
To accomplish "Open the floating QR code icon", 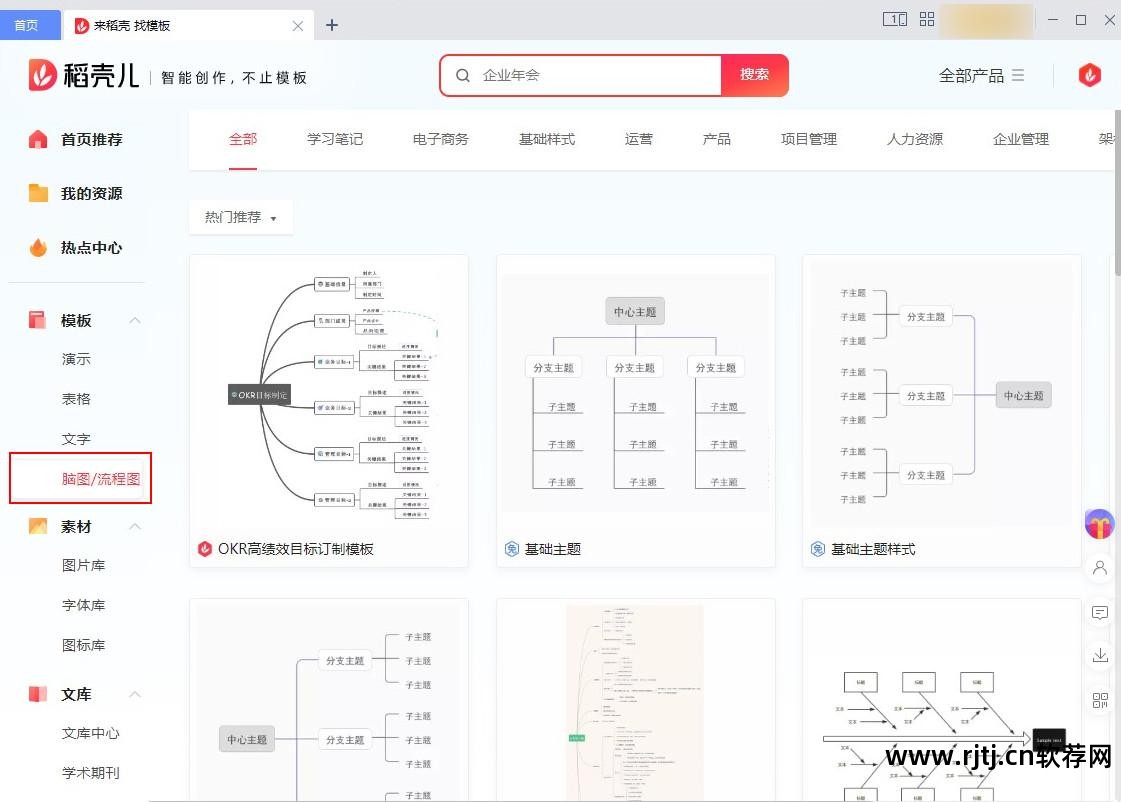I will (x=1100, y=700).
